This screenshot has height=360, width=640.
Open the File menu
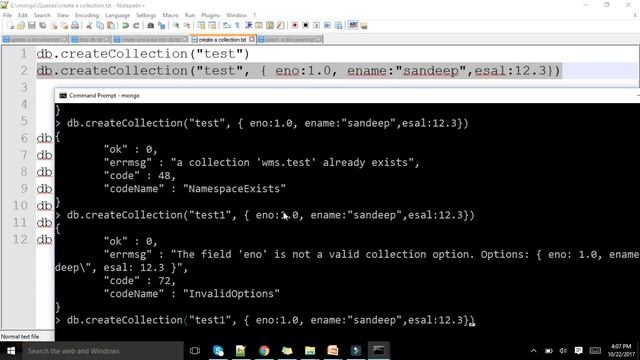point(7,15)
